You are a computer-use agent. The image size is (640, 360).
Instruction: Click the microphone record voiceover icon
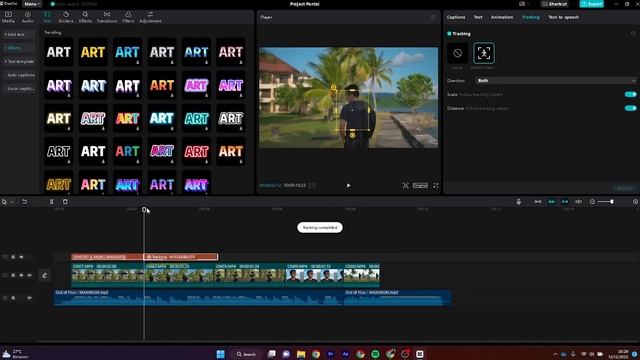[x=518, y=202]
